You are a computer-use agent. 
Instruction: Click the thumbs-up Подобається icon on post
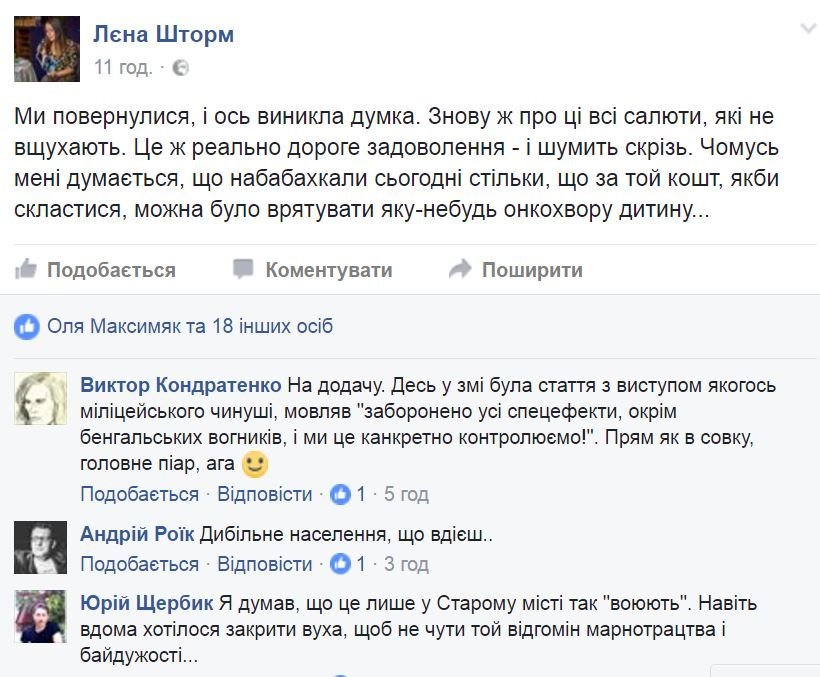click(27, 269)
